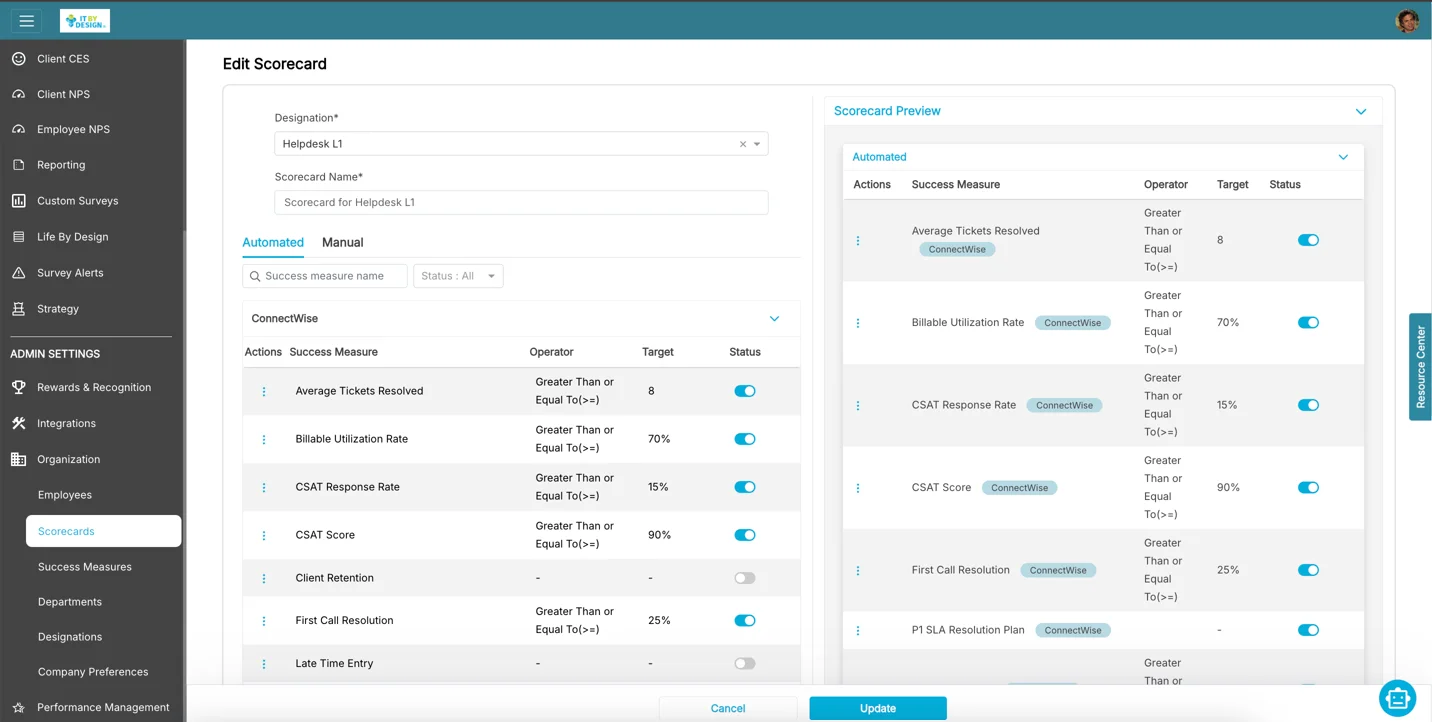Image resolution: width=1432 pixels, height=722 pixels.
Task: Select Scorecards in the sidebar
Action: (x=104, y=531)
